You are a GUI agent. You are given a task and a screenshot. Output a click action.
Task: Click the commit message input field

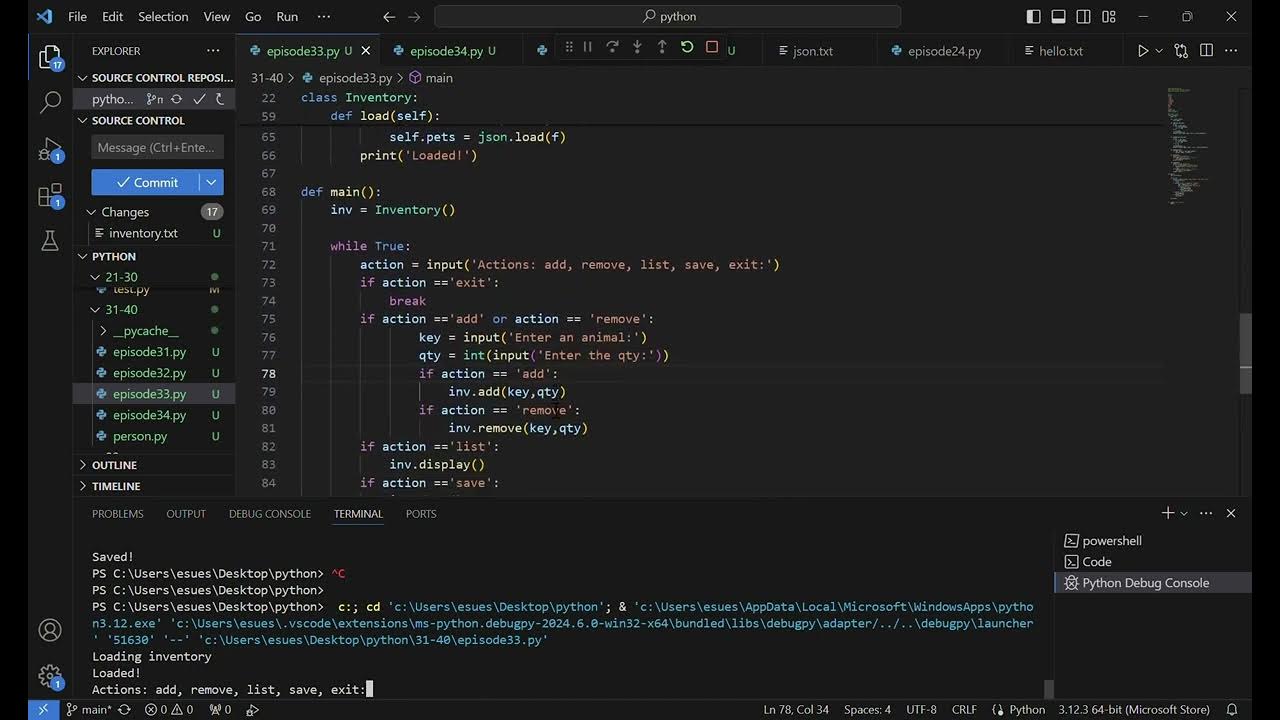pyautogui.click(x=158, y=147)
